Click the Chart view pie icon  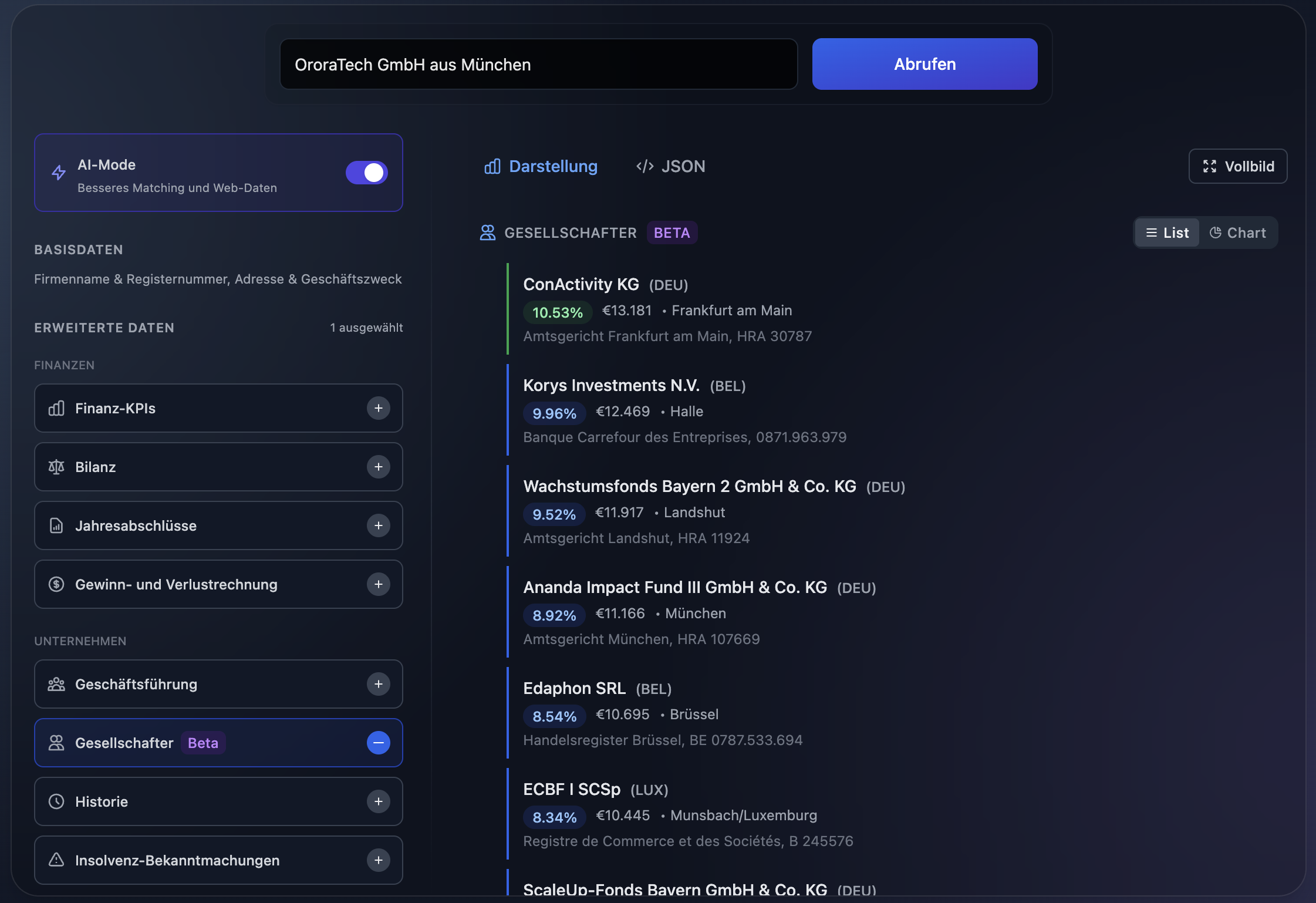pyautogui.click(x=1216, y=233)
